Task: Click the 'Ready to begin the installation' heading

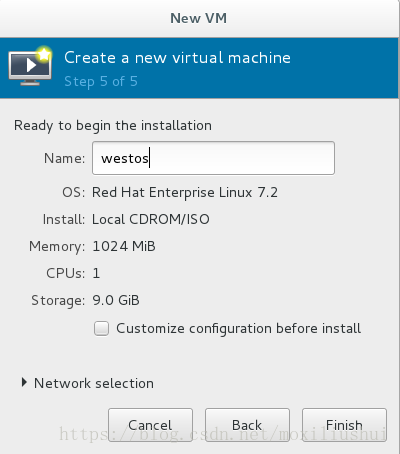Action: [x=113, y=126]
